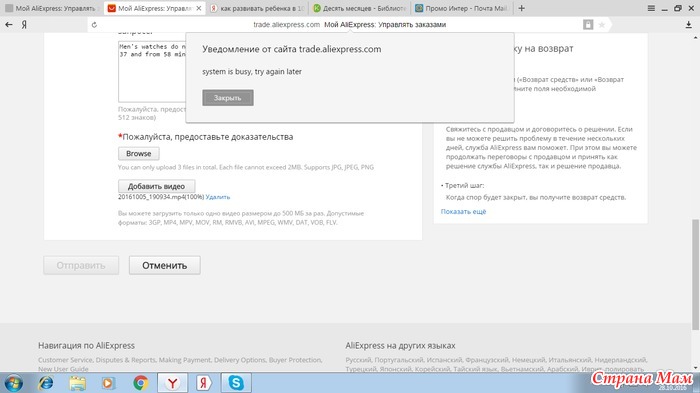Open the Yandex home button

coord(24,25)
